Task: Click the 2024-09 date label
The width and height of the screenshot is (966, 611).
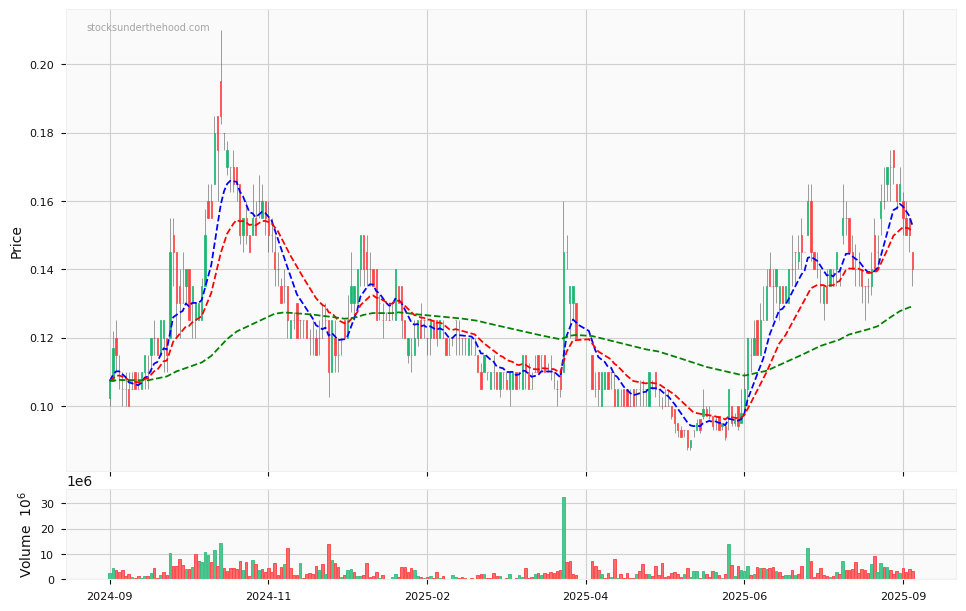Action: click(x=110, y=596)
